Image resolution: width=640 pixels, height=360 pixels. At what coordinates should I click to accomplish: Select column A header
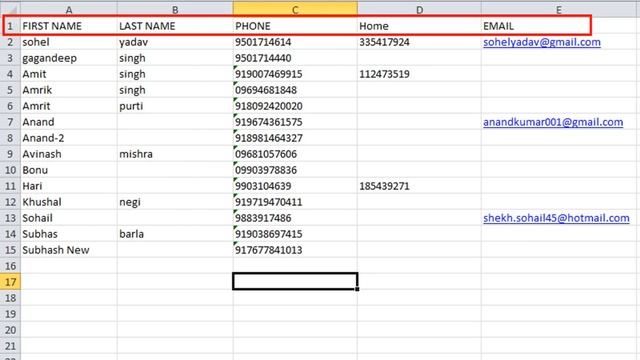coord(69,9)
